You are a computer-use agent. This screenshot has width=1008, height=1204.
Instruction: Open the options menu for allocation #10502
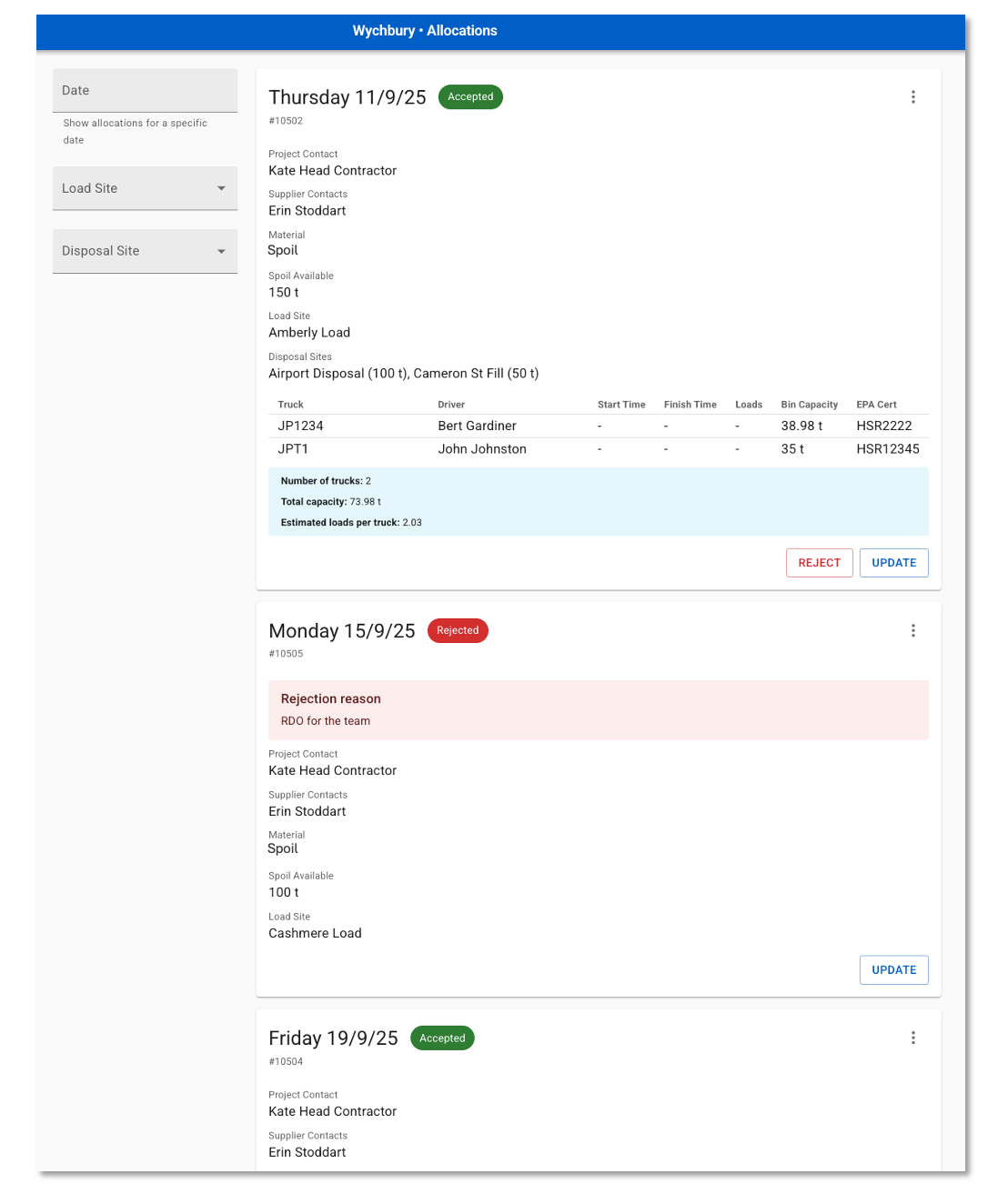point(912,97)
